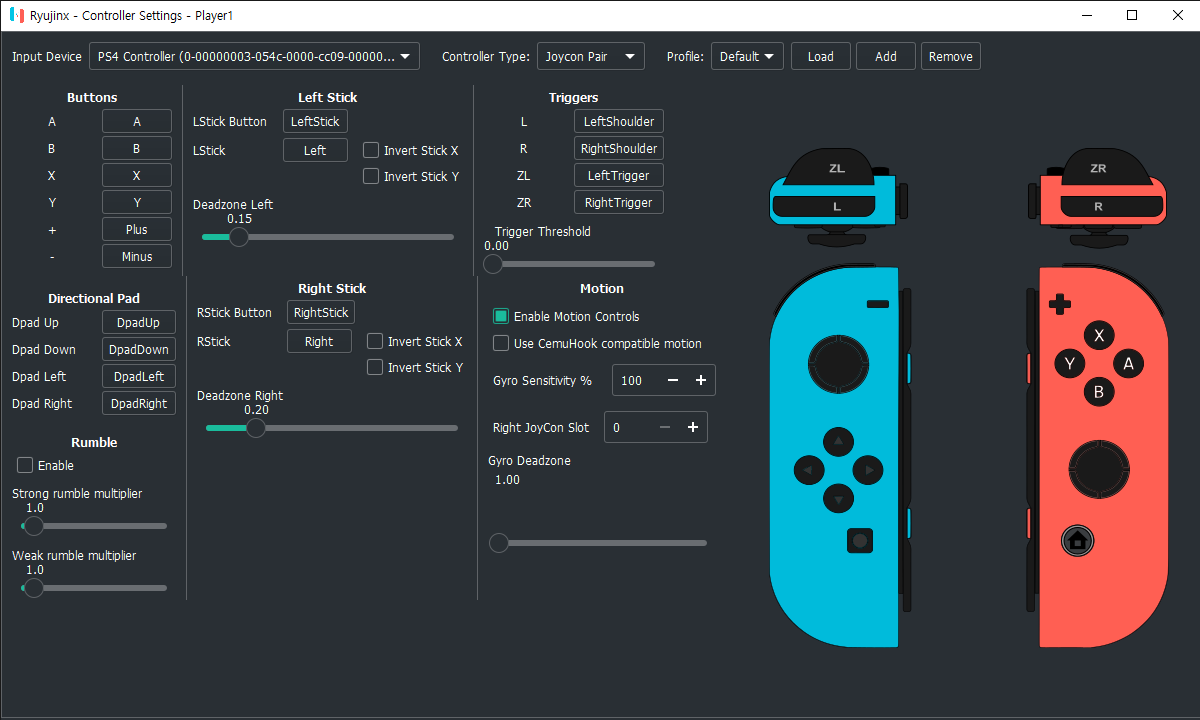Viewport: 1200px width, 720px height.
Task: Click the DpadUp mapping button
Action: pos(139,322)
